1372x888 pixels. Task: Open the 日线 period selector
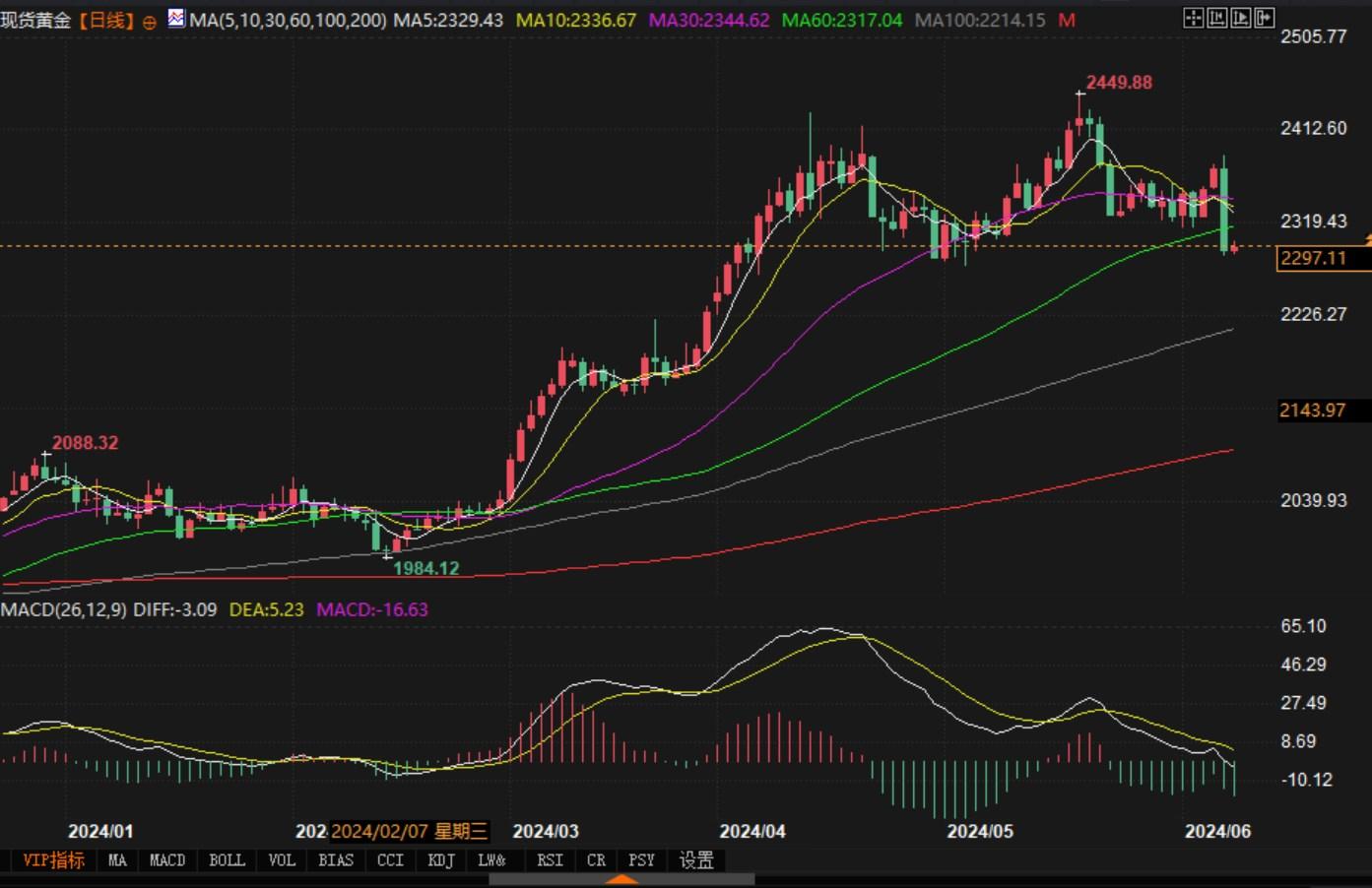pos(105,20)
